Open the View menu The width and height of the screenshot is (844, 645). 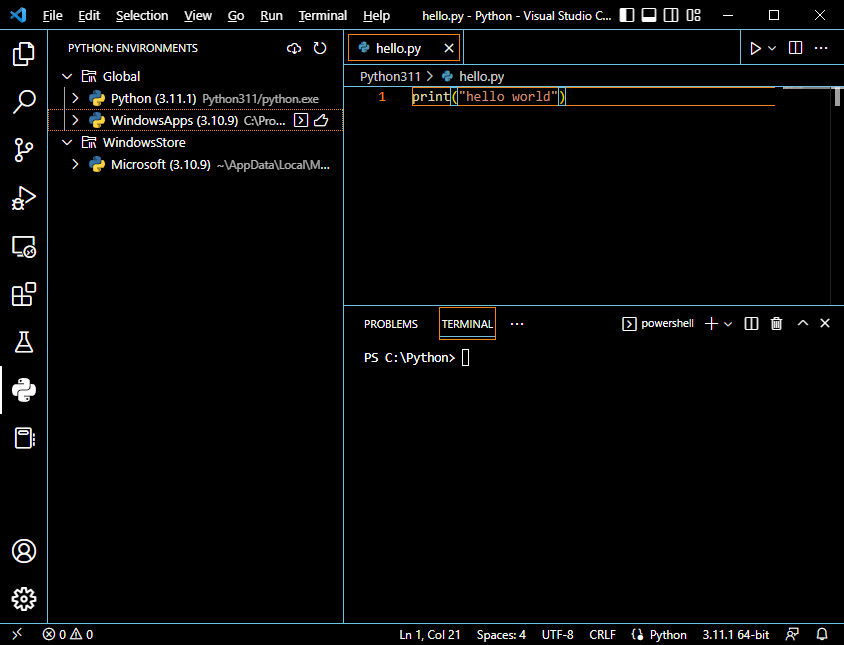pyautogui.click(x=198, y=16)
